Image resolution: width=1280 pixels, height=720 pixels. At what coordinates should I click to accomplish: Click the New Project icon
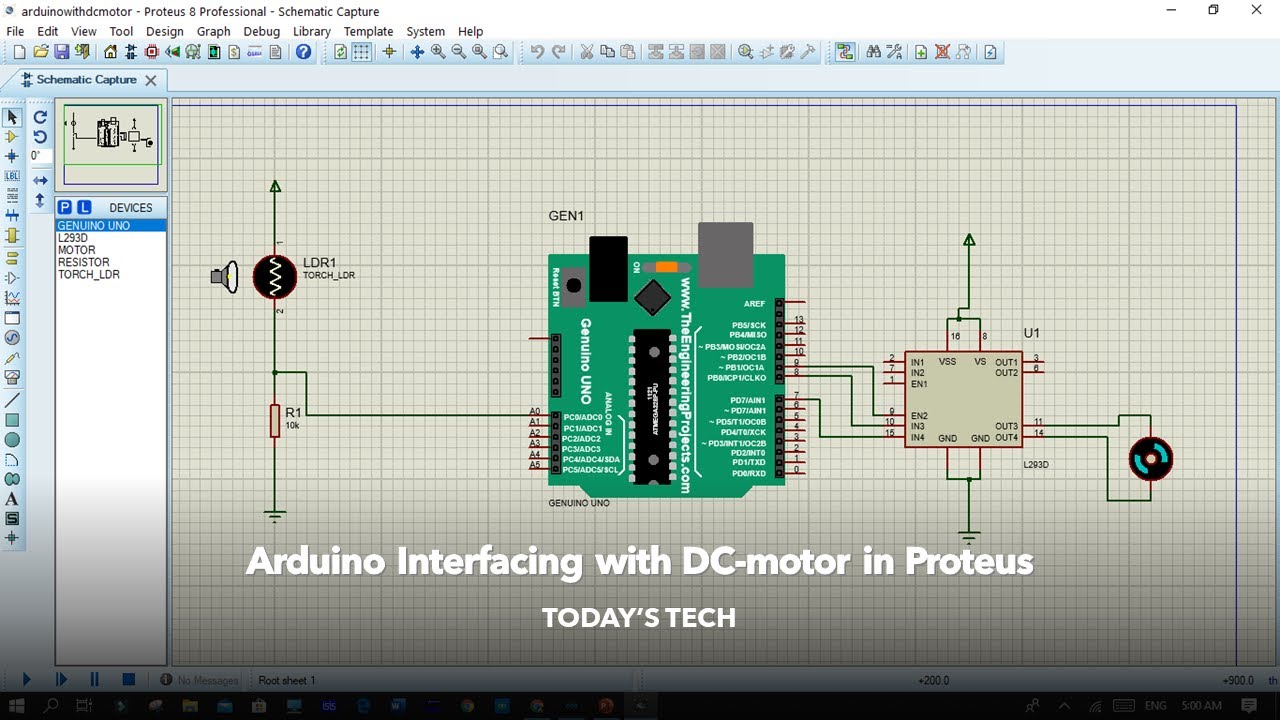tap(19, 52)
